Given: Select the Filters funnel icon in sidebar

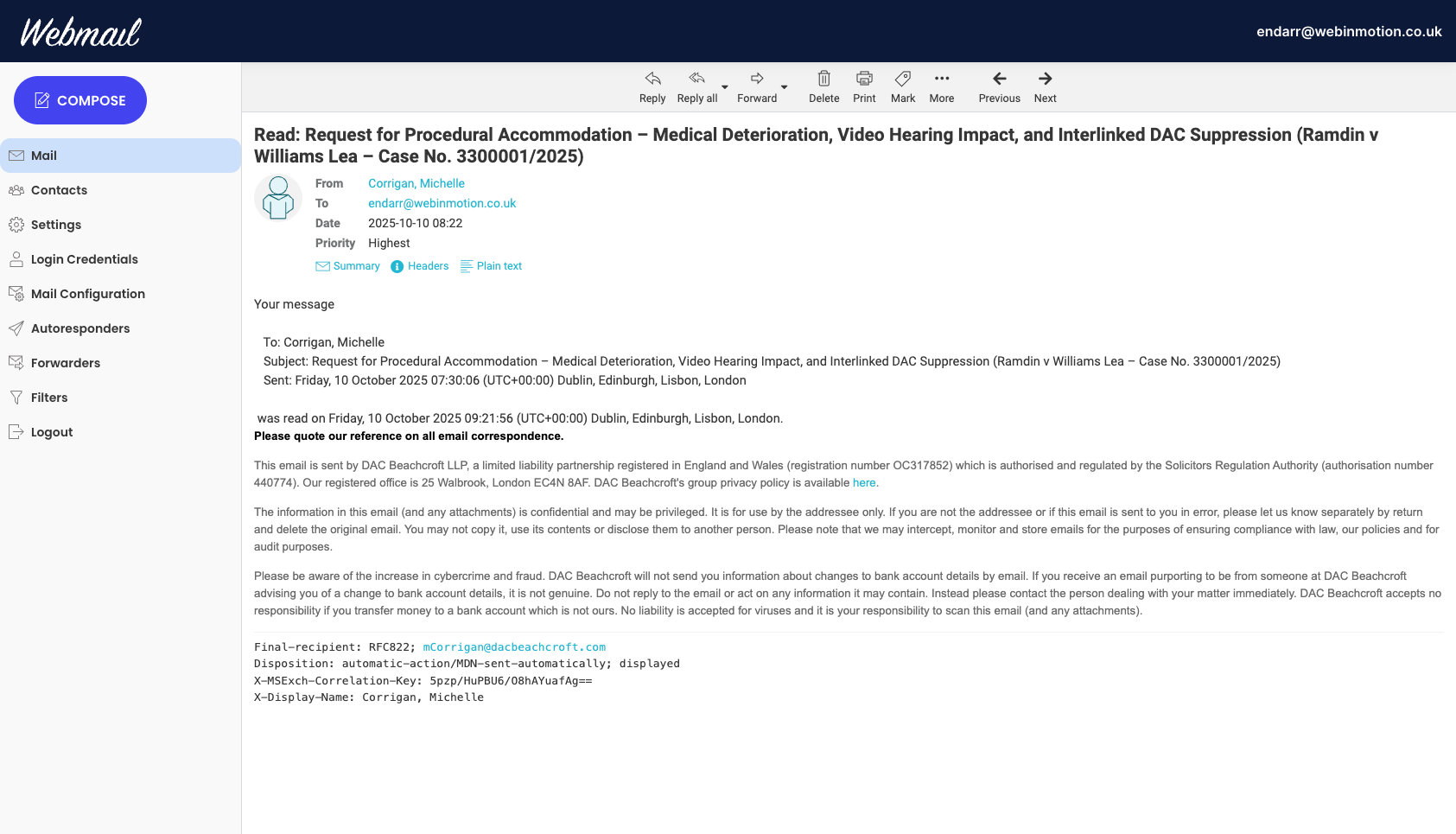Looking at the screenshot, I should click(16, 398).
